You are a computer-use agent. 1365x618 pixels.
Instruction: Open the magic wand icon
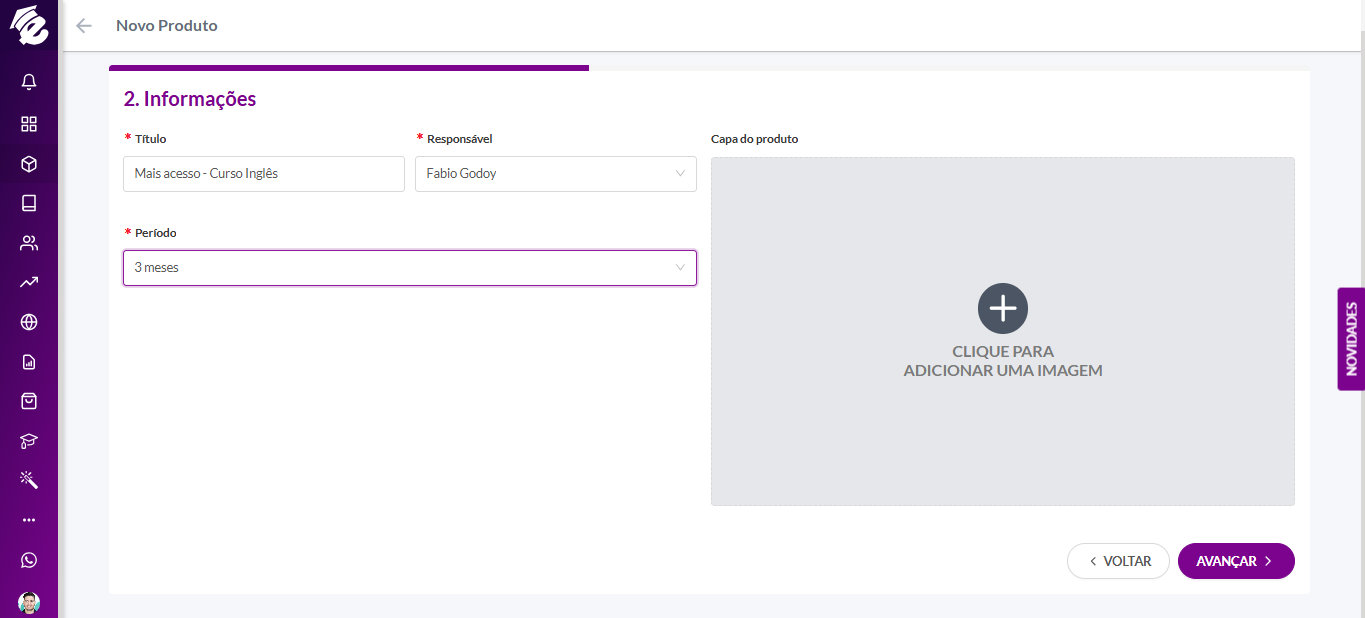click(29, 480)
